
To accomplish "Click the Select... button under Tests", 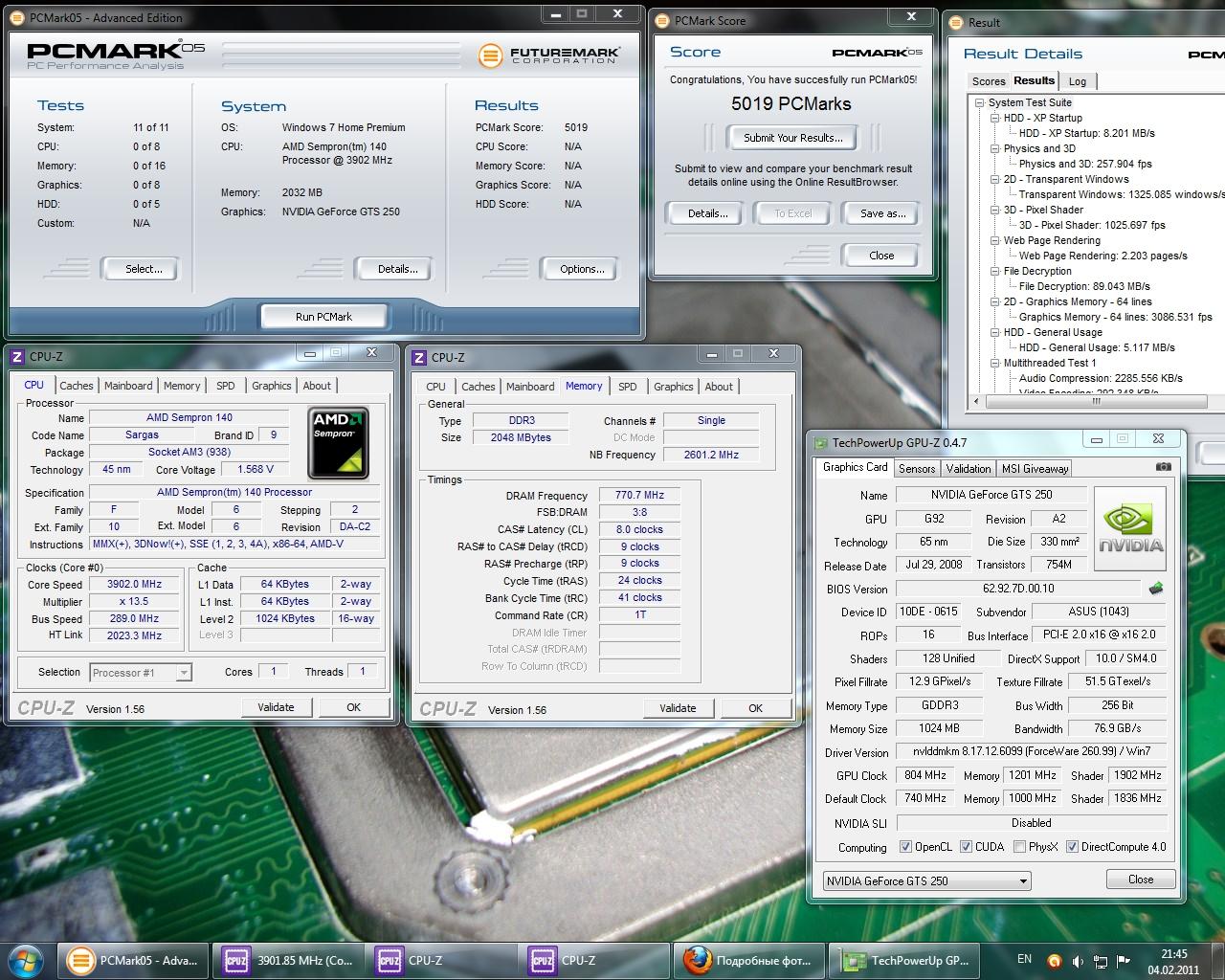I will tap(144, 269).
